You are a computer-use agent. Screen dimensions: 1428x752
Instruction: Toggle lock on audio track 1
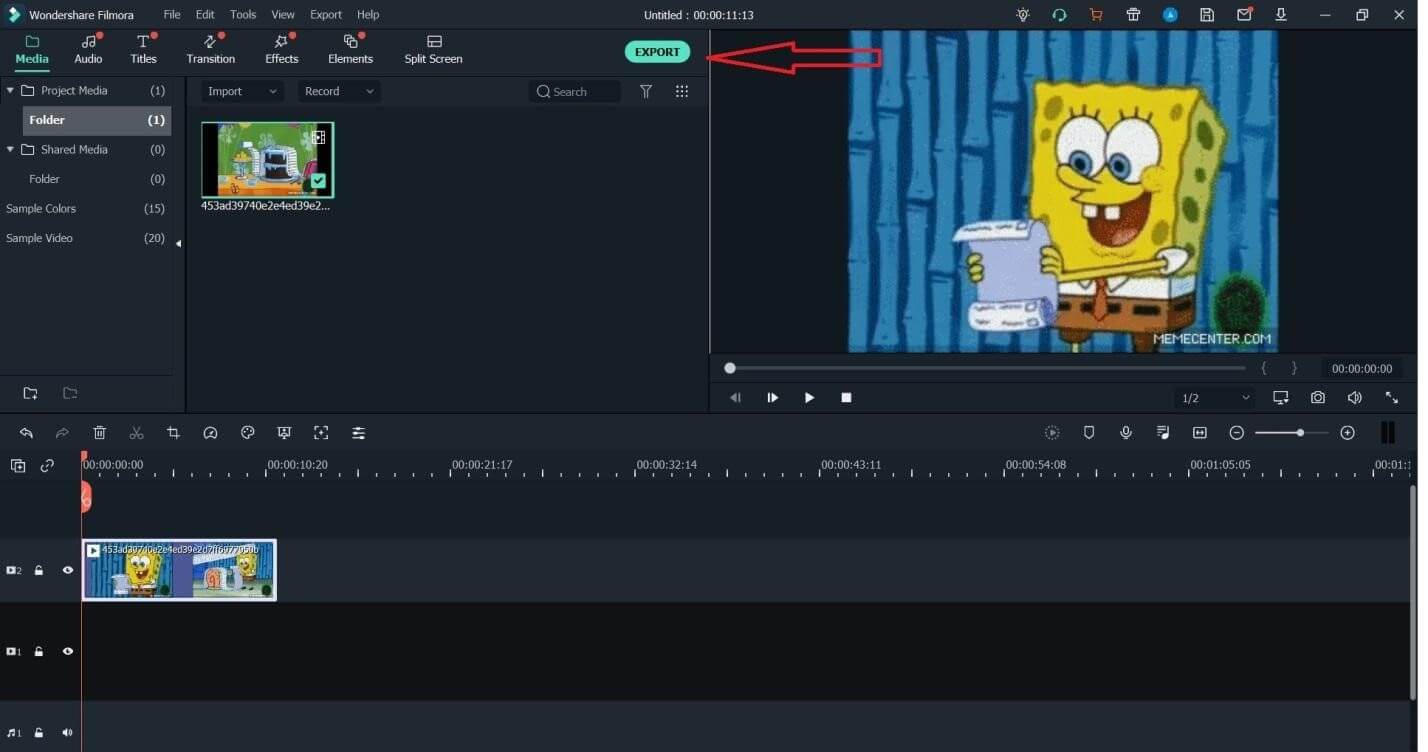tap(39, 732)
